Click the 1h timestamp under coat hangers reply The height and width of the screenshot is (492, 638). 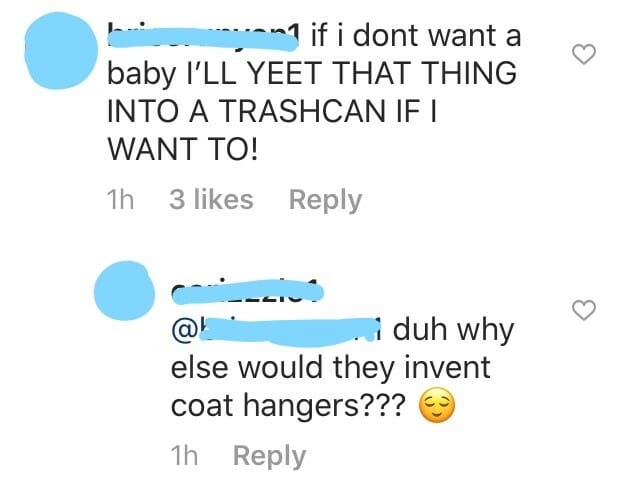point(184,455)
